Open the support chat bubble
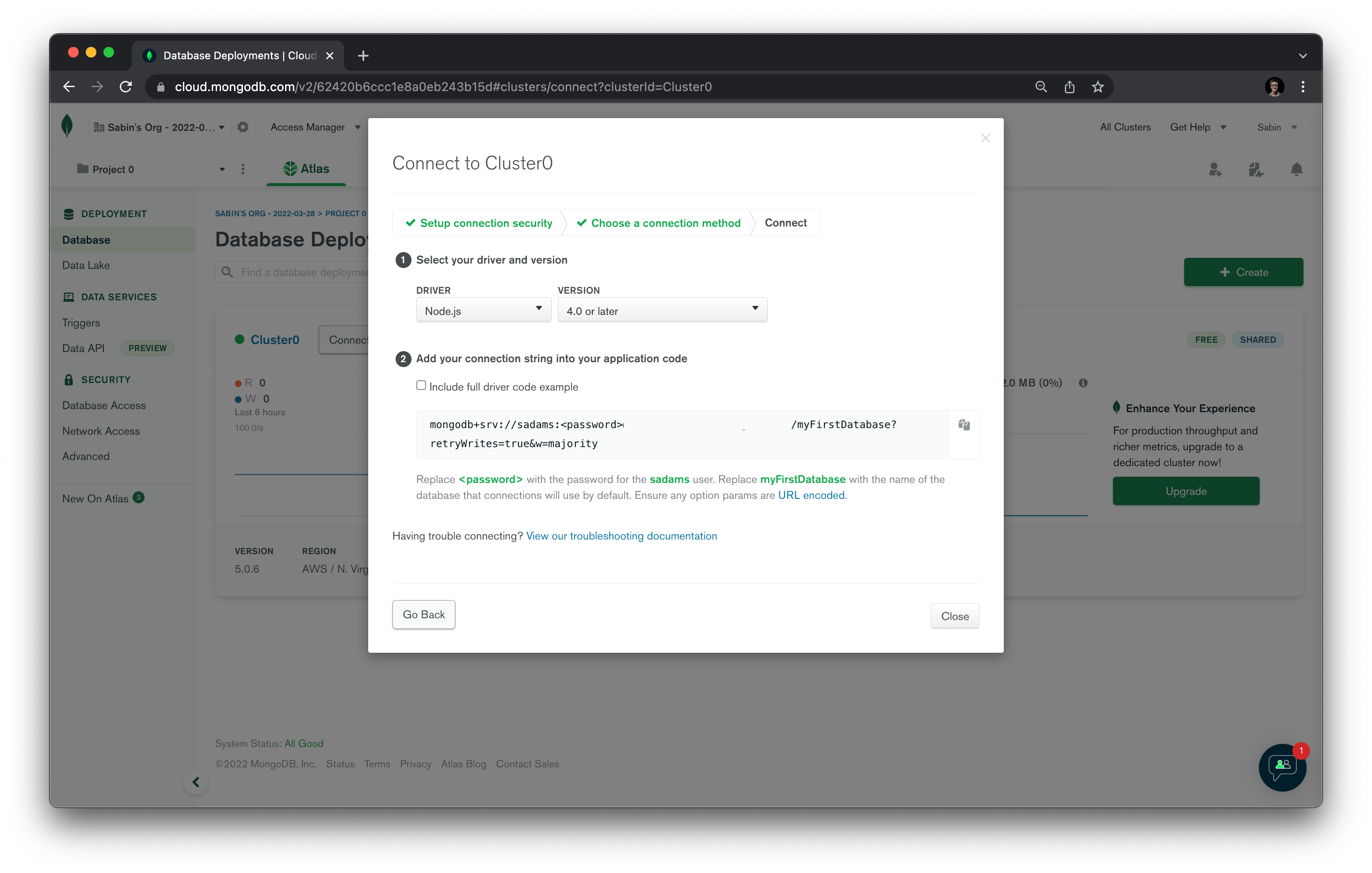 click(x=1282, y=767)
